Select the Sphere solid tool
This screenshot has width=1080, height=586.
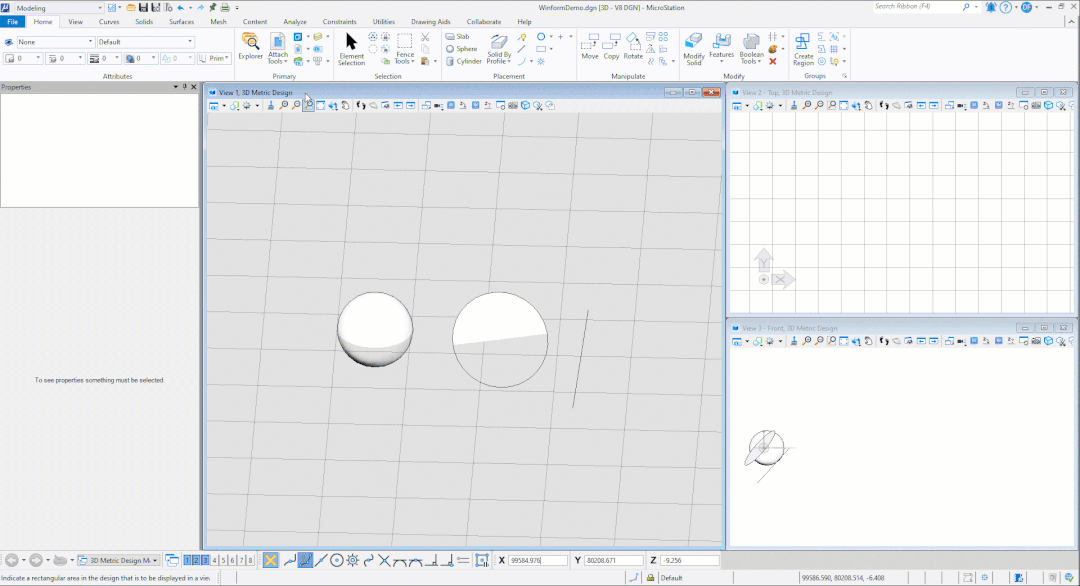point(461,49)
